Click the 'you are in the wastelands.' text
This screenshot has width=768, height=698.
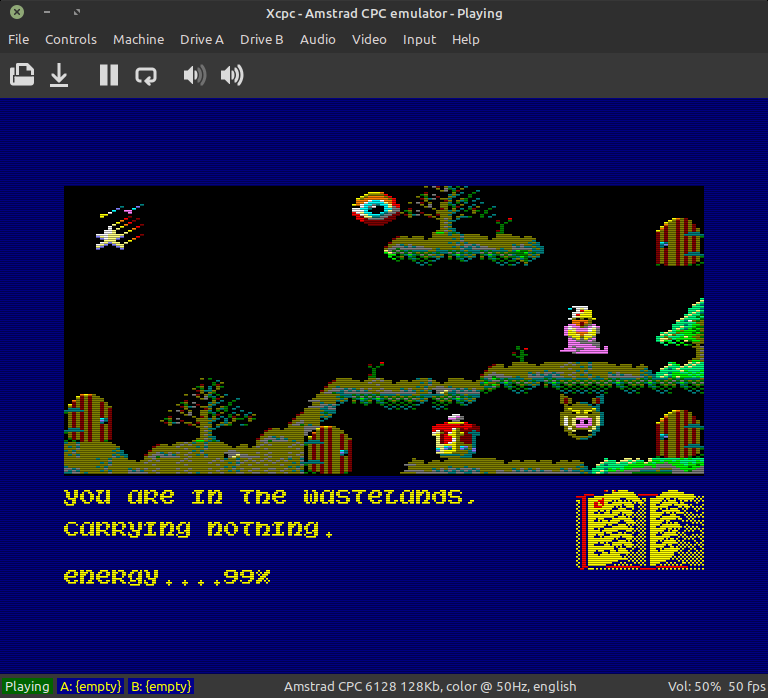click(269, 497)
